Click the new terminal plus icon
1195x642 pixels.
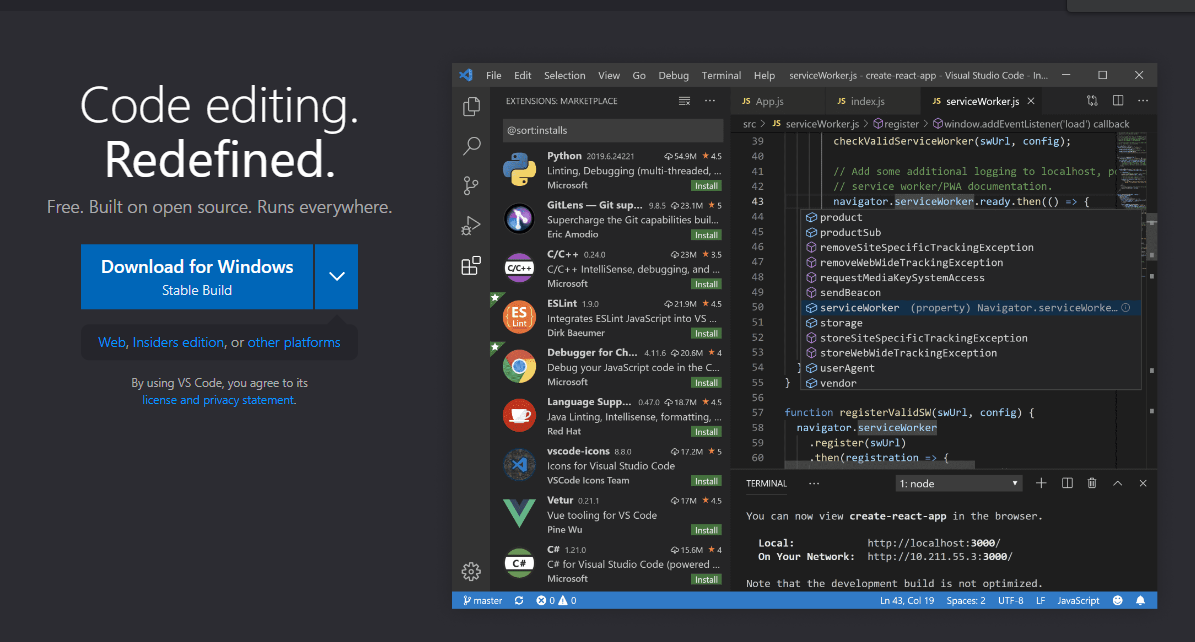[1041, 483]
